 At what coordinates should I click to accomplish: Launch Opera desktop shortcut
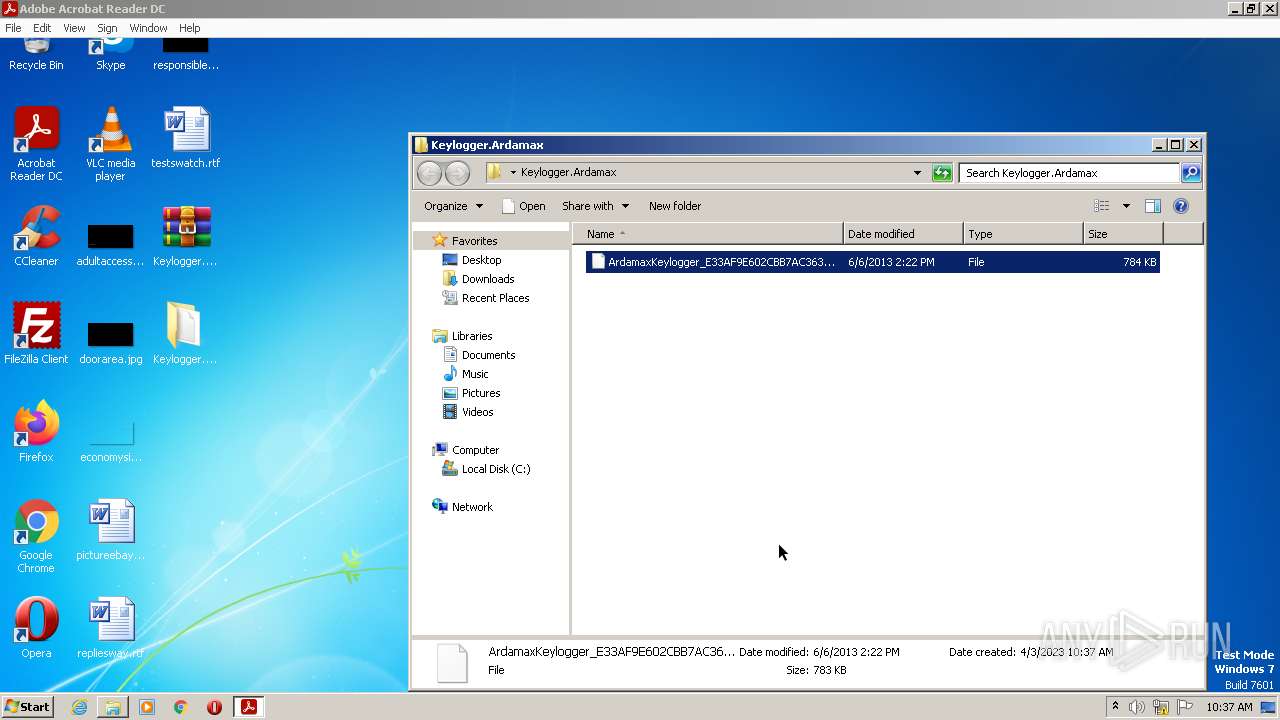click(x=36, y=628)
